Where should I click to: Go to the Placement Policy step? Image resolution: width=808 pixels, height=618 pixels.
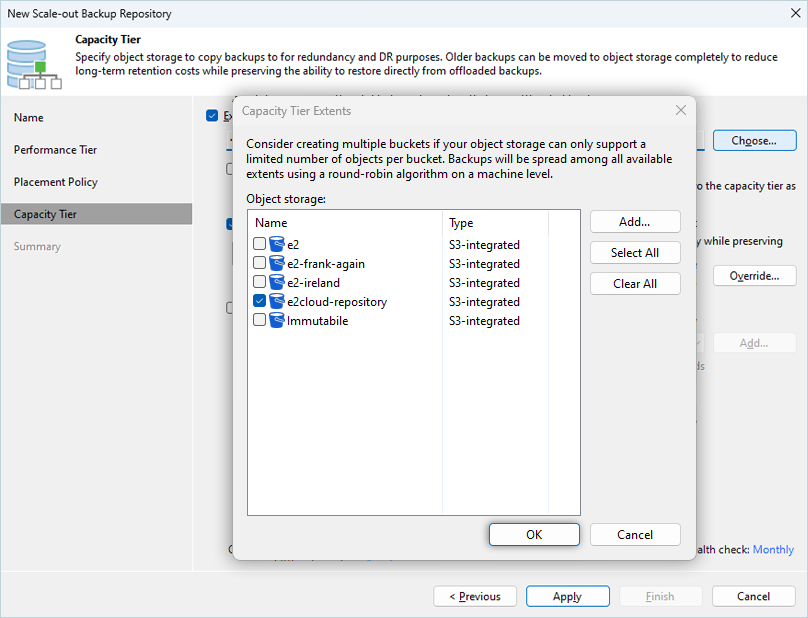point(56,182)
